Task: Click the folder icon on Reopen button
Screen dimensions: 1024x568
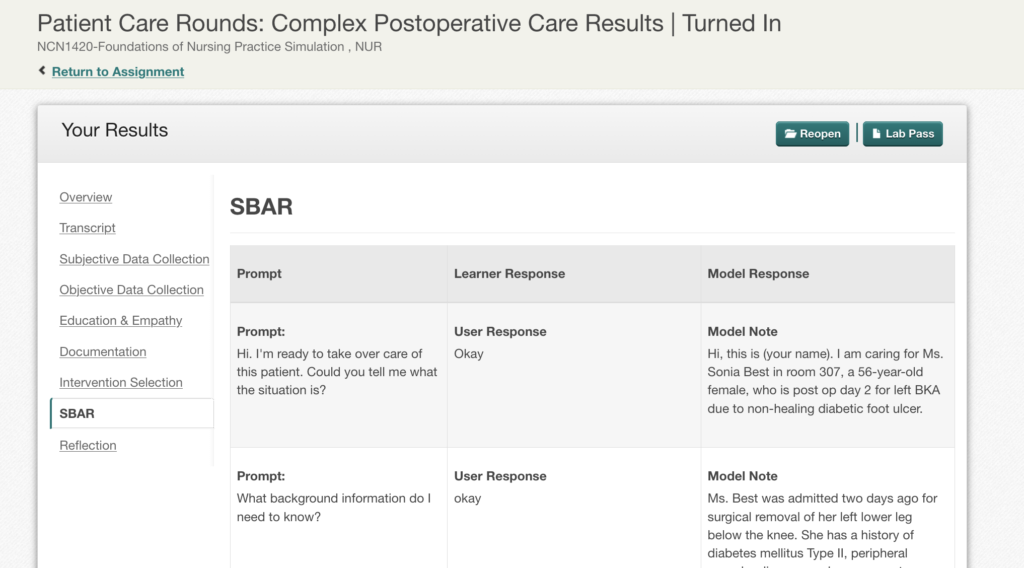Action: (790, 134)
